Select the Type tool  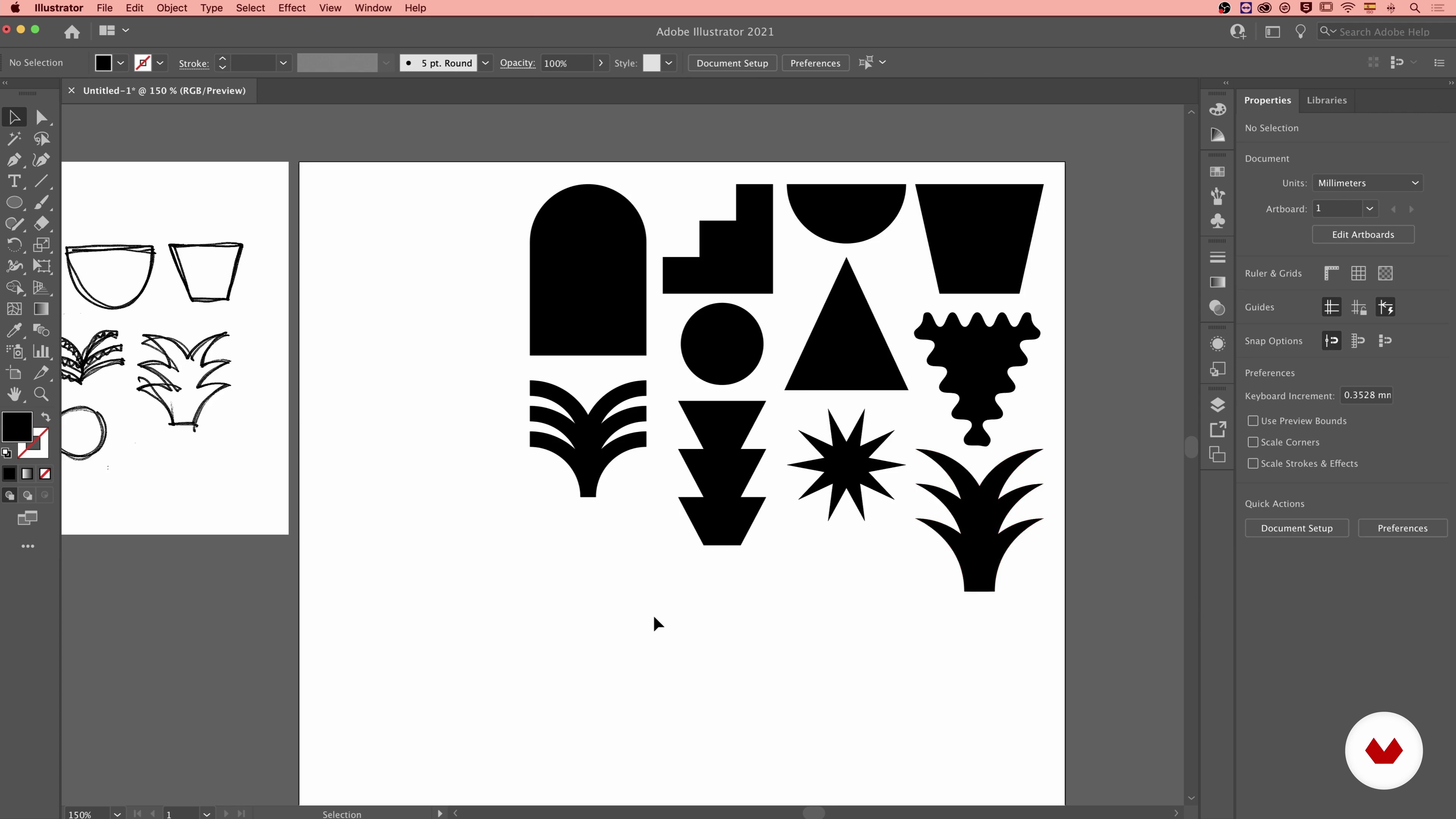pyautogui.click(x=14, y=182)
